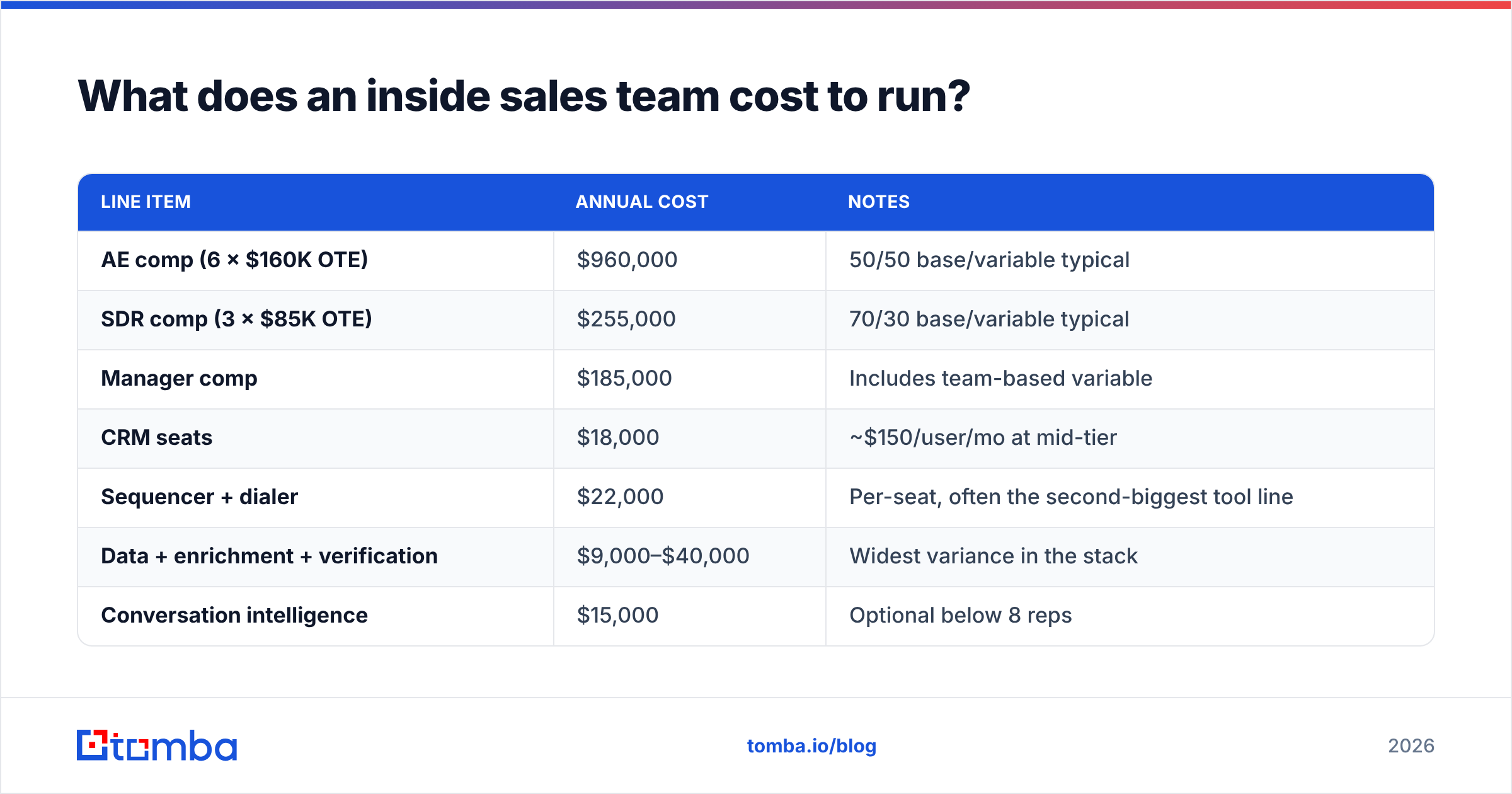The width and height of the screenshot is (1512, 794).
Task: Click the $9,000–$40,000 cost range
Action: coord(663,556)
